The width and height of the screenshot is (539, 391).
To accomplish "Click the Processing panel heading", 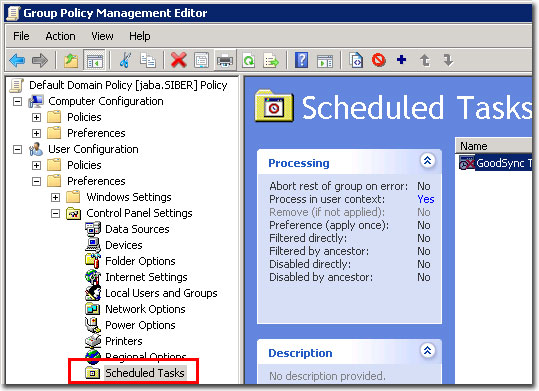I will (x=299, y=163).
